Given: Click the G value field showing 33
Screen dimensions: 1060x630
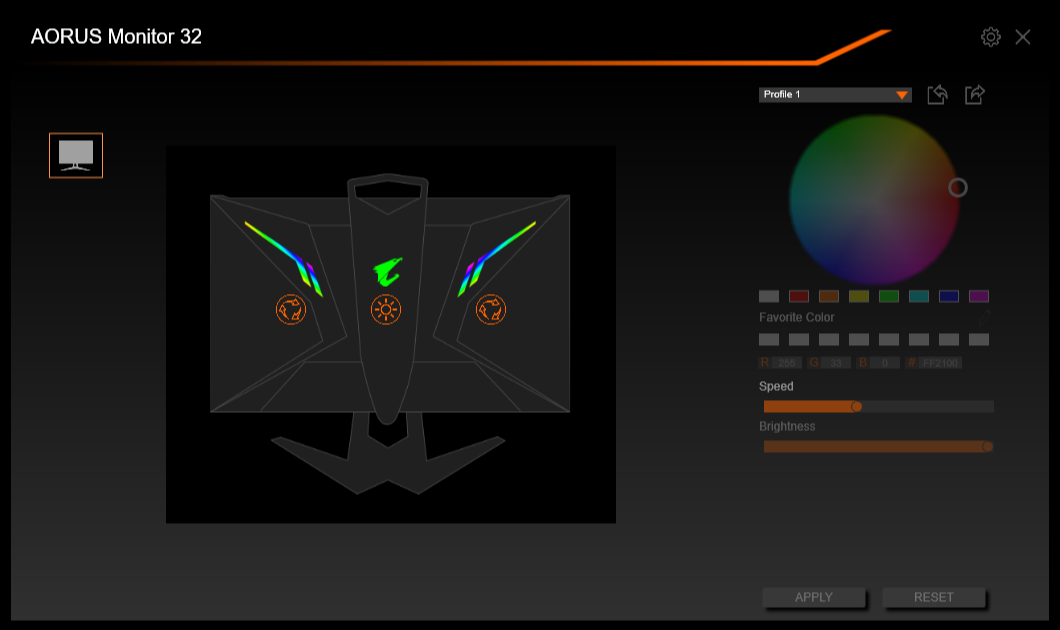Looking at the screenshot, I should pyautogui.click(x=836, y=363).
